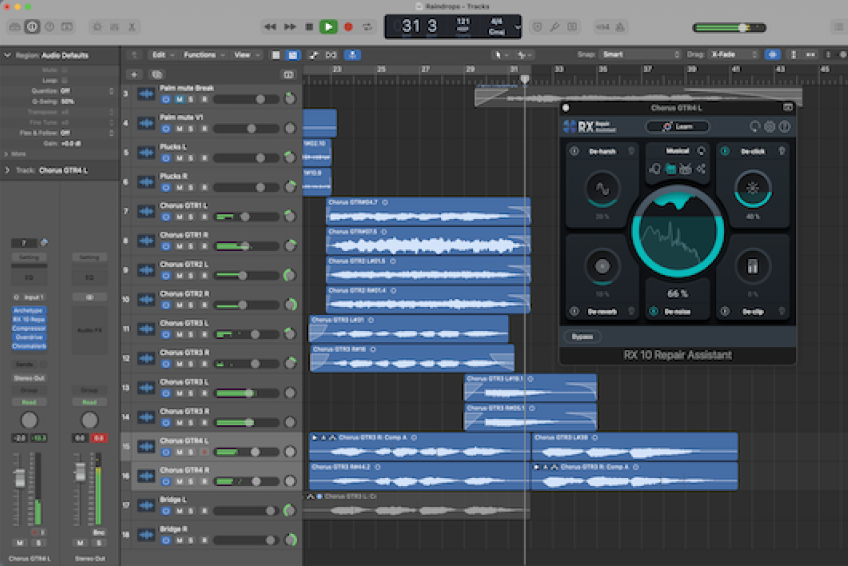Open the Mixer button in the control bar
Image resolution: width=848 pixels, height=566 pixels.
click(x=114, y=26)
